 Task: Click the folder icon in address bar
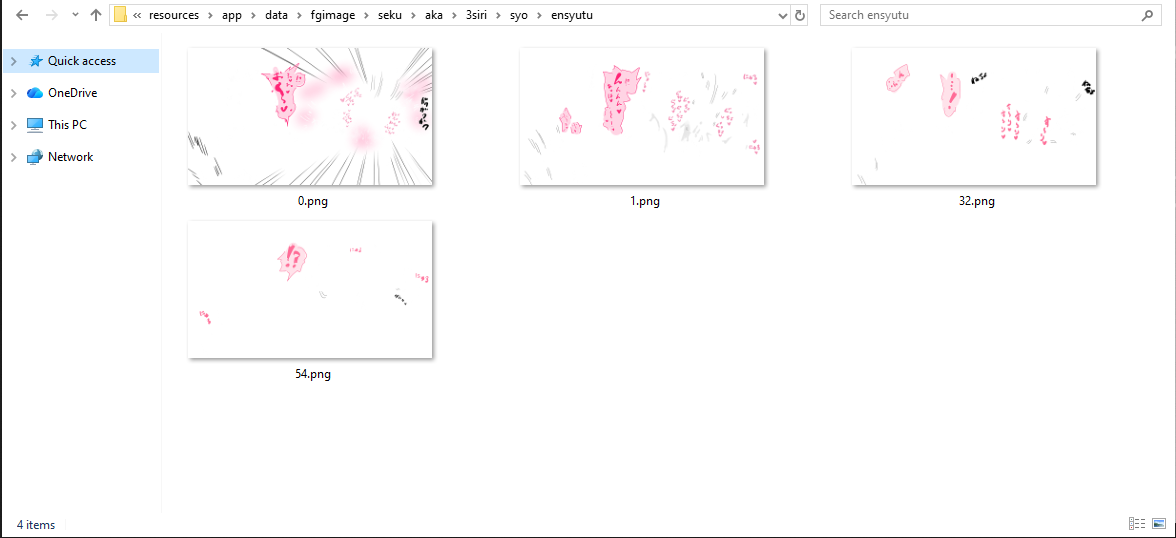tap(120, 15)
